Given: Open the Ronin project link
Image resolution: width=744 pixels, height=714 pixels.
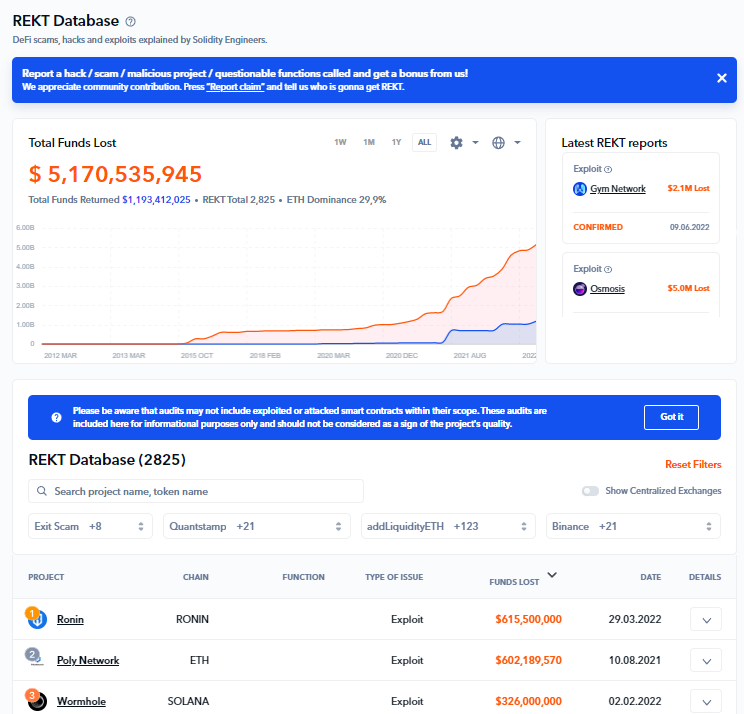Looking at the screenshot, I should pos(70,619).
